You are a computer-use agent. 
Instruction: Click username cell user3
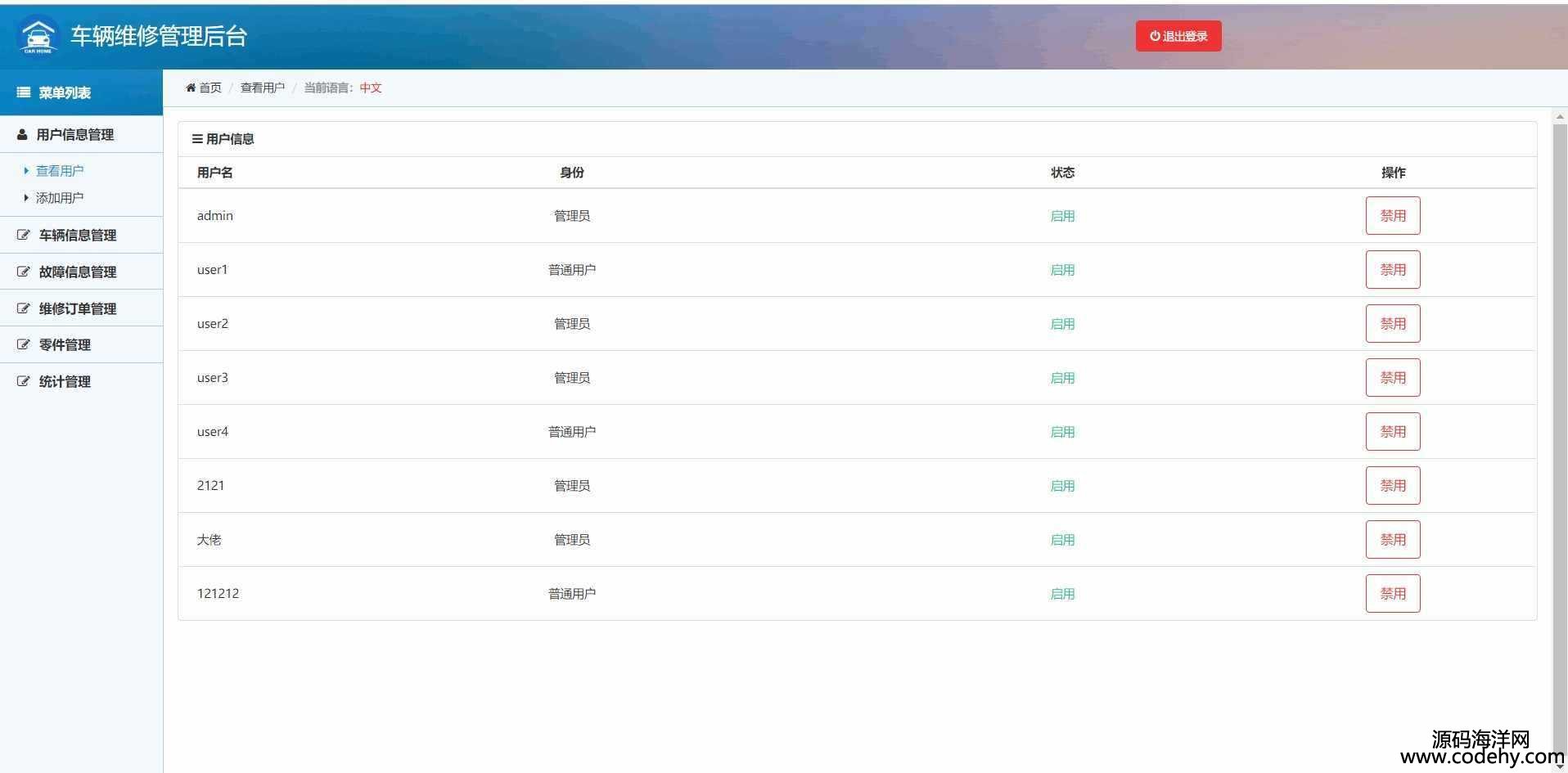[x=213, y=378]
